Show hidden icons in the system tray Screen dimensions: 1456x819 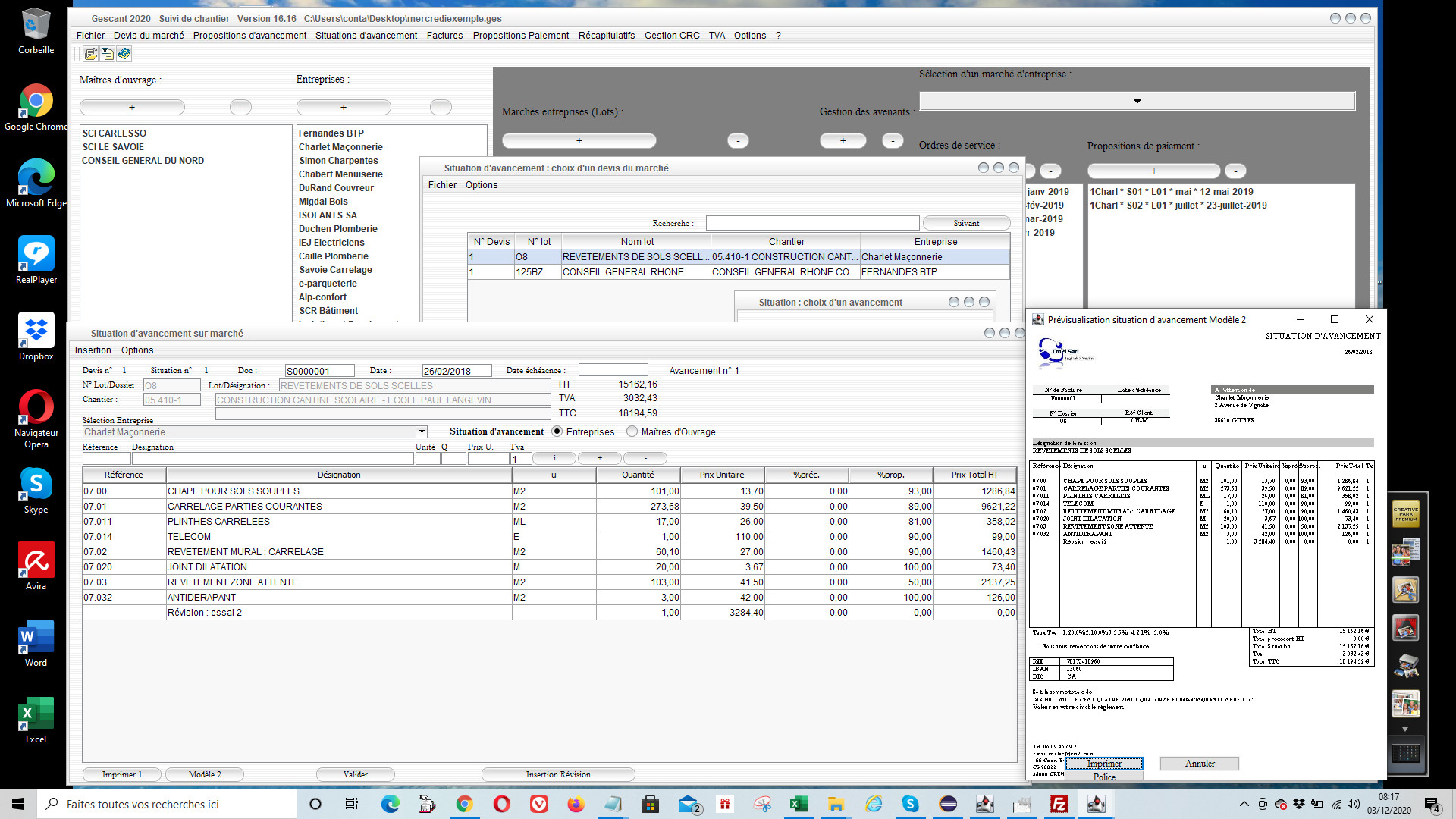point(1244,804)
